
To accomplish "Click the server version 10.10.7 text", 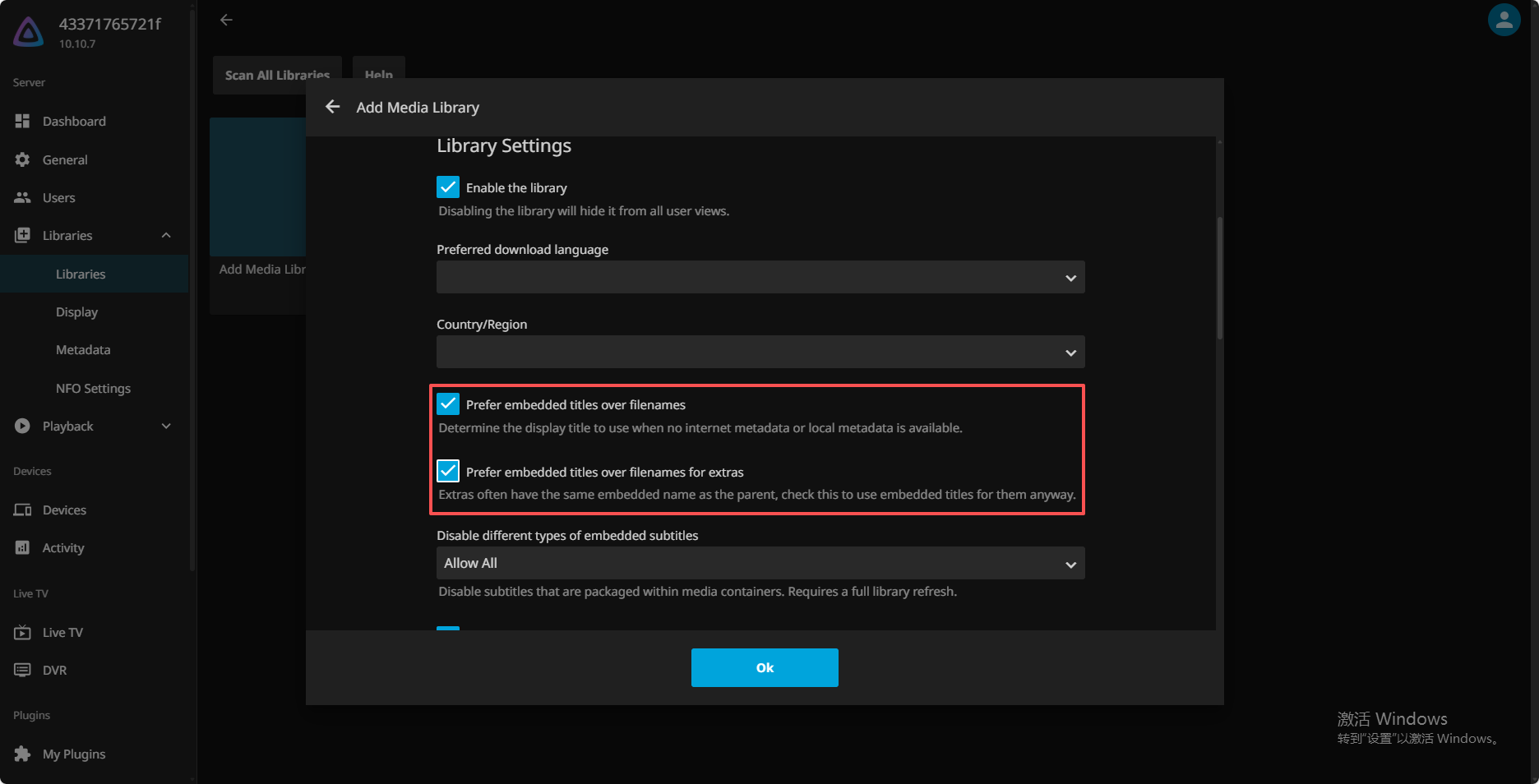I will click(x=77, y=44).
